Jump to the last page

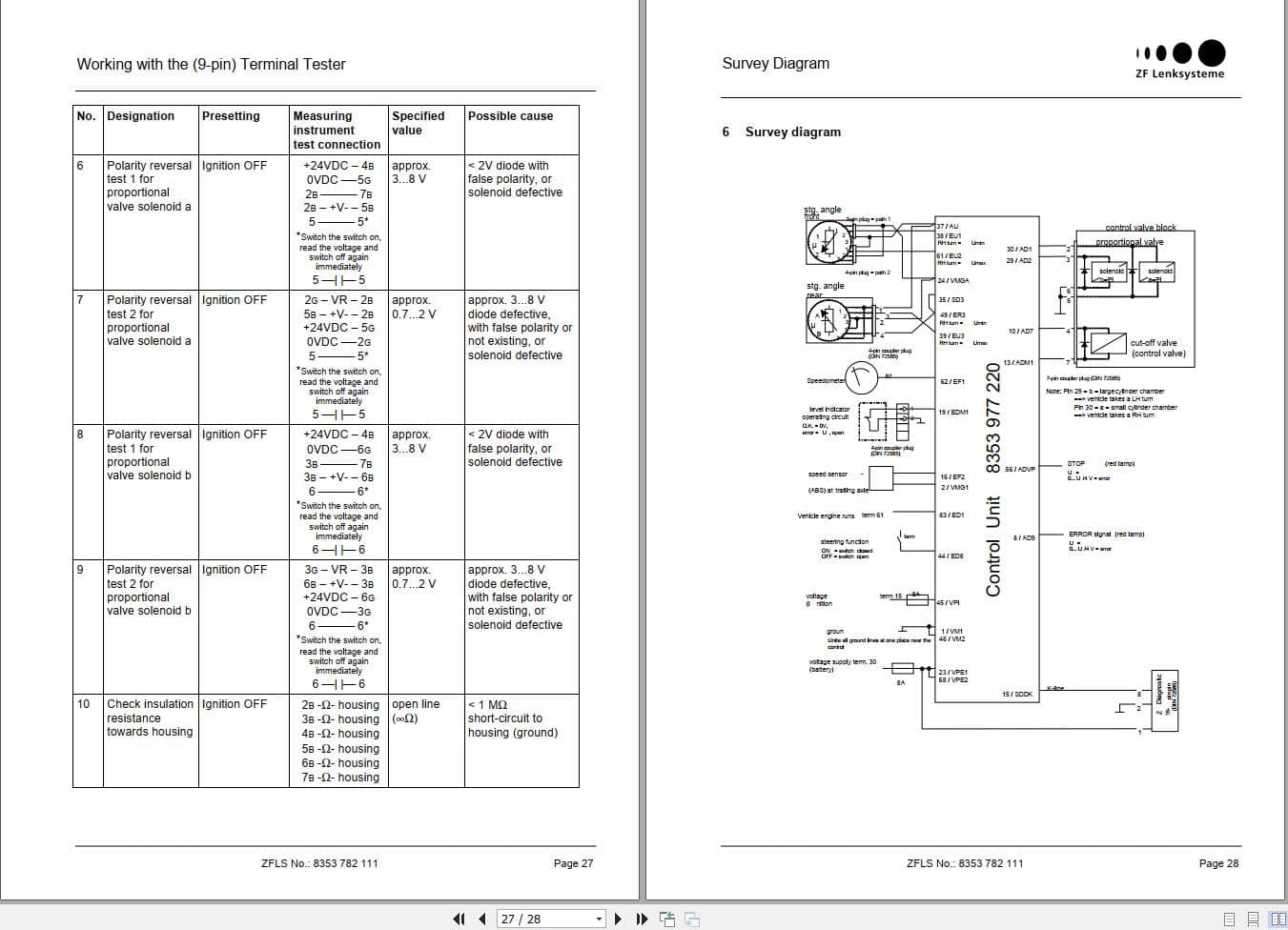coord(642,918)
